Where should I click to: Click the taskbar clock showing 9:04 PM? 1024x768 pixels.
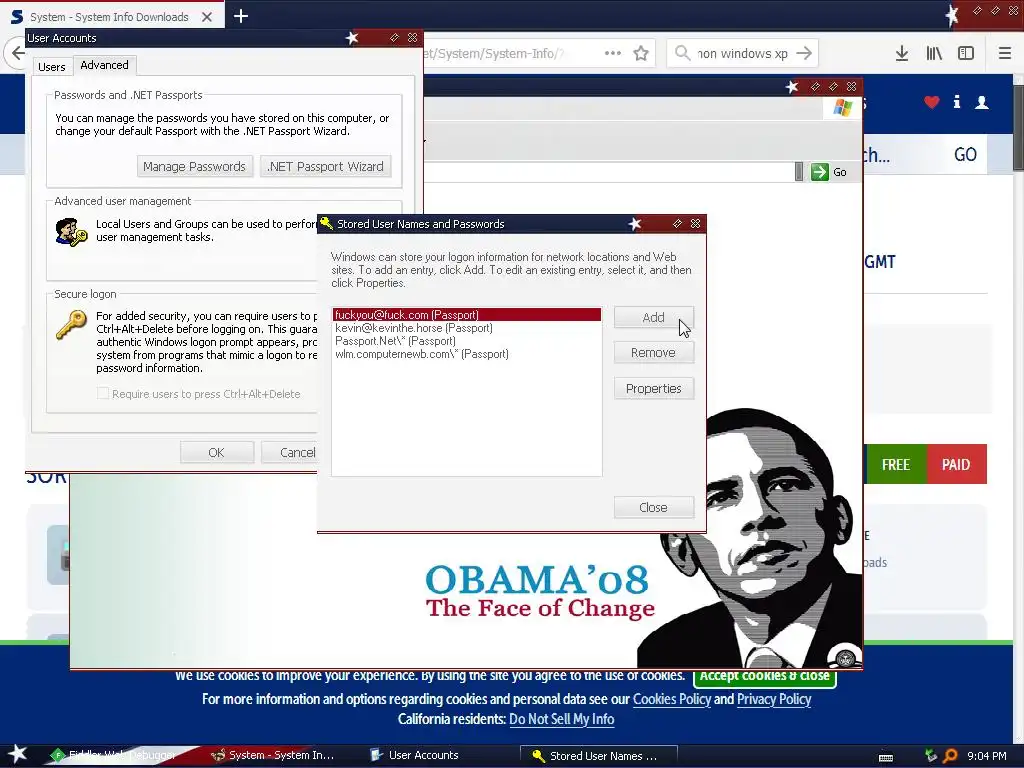coord(987,756)
